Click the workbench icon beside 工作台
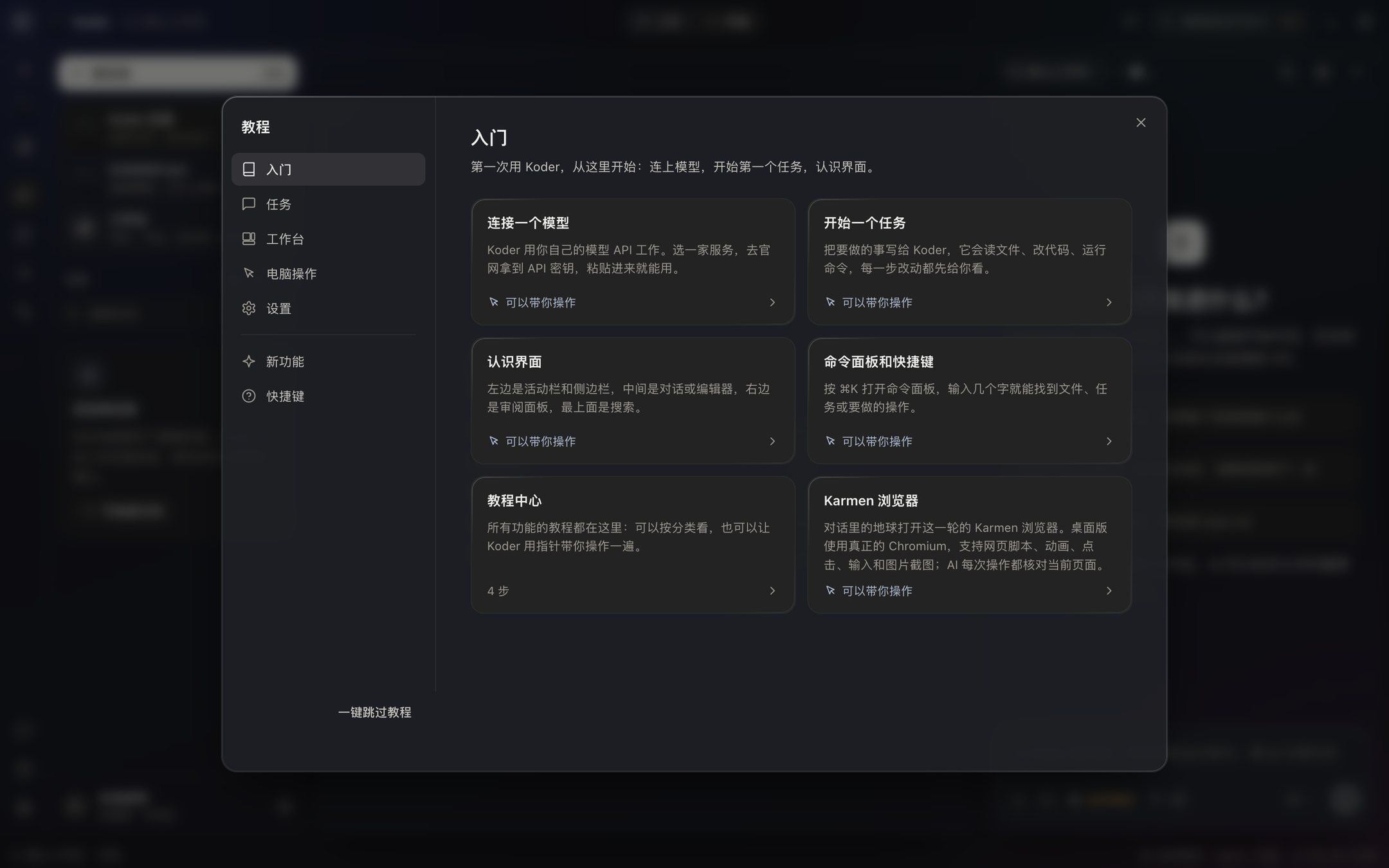Image resolution: width=1389 pixels, height=868 pixels. [x=249, y=239]
